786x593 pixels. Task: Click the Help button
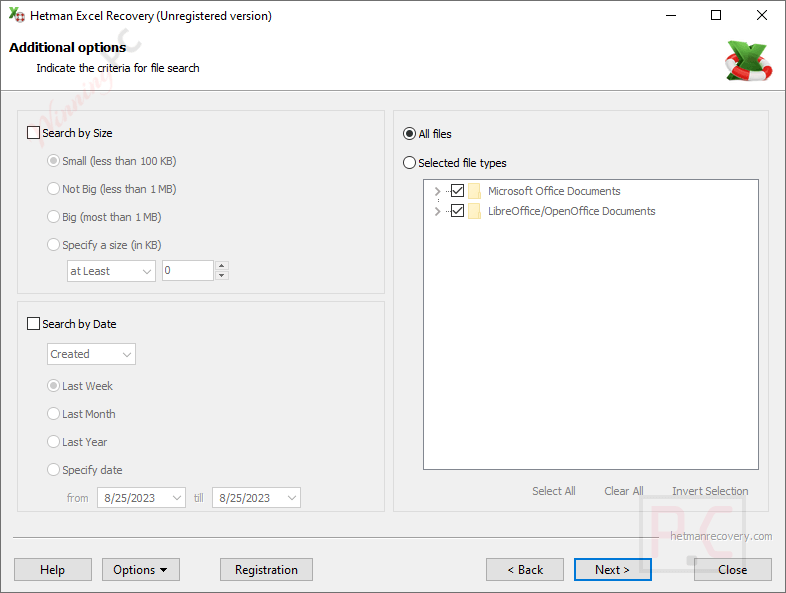[53, 570]
